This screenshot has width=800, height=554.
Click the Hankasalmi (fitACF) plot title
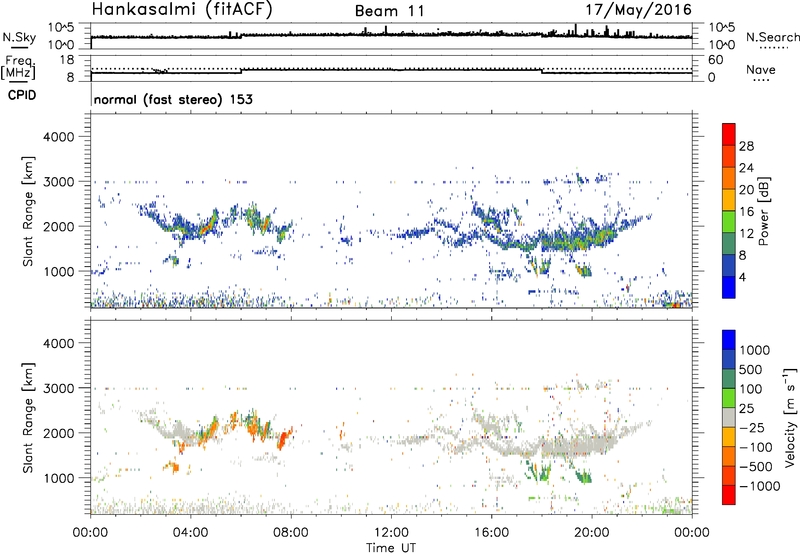pyautogui.click(x=182, y=10)
